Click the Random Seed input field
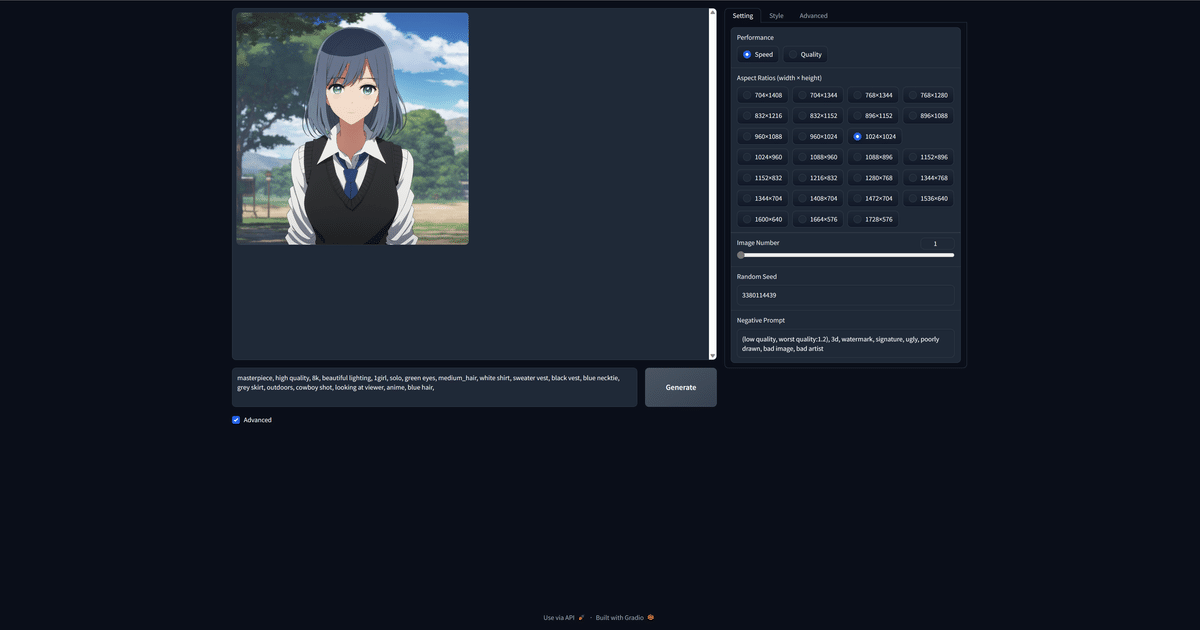This screenshot has width=1200, height=630. coord(845,295)
